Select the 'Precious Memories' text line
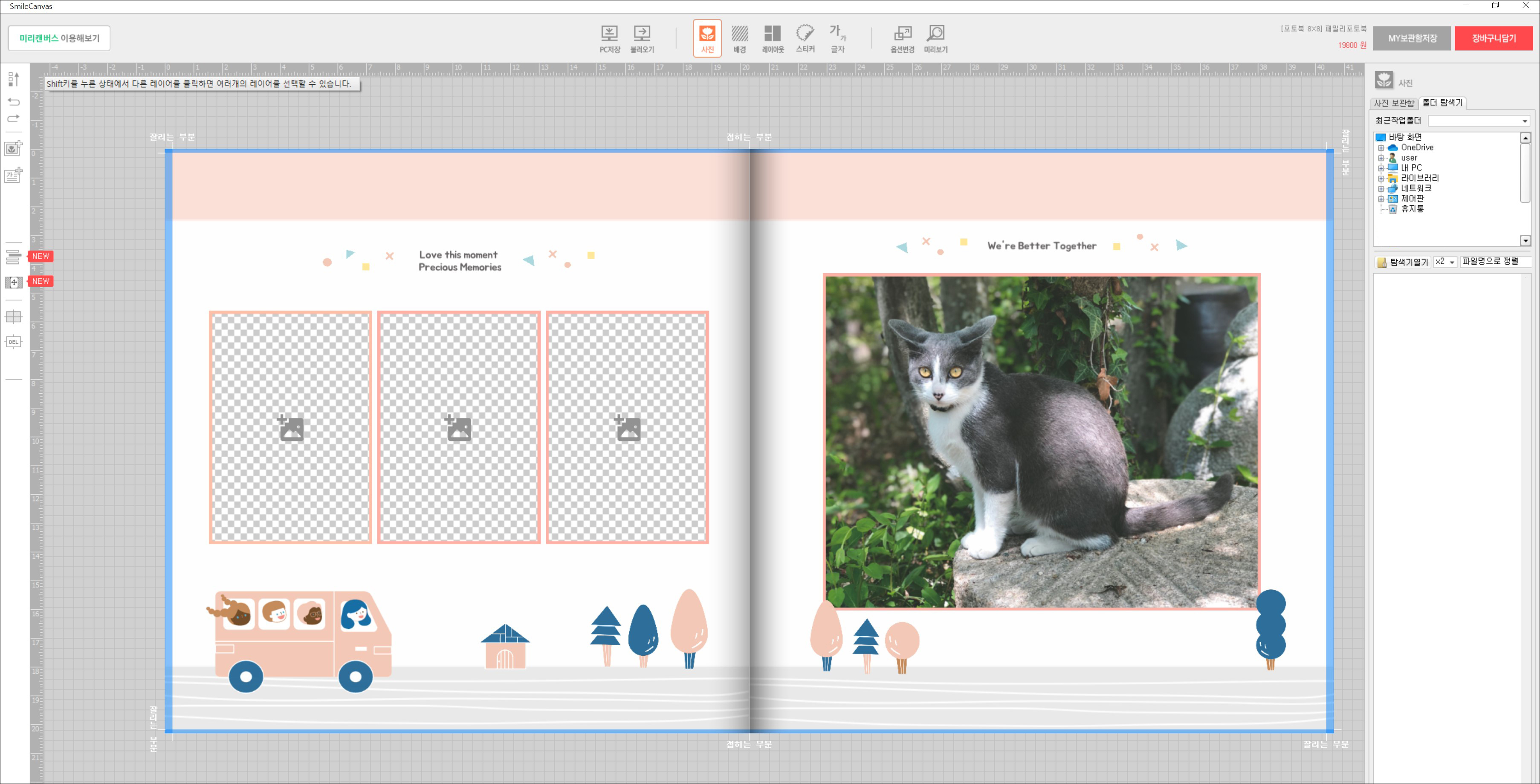Image resolution: width=1540 pixels, height=784 pixels. click(x=460, y=267)
